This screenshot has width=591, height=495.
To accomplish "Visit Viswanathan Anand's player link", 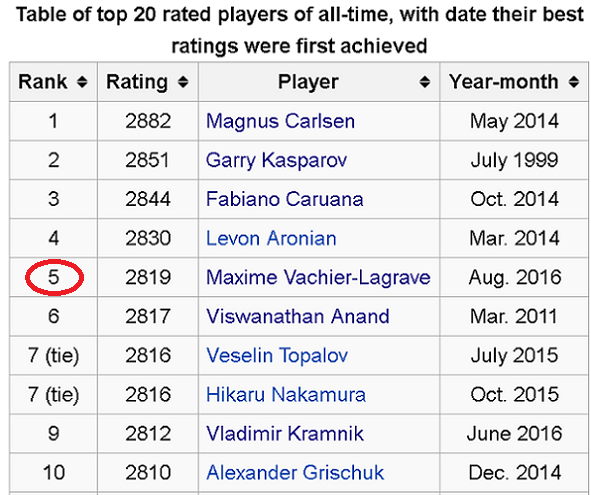I will (x=298, y=316).
